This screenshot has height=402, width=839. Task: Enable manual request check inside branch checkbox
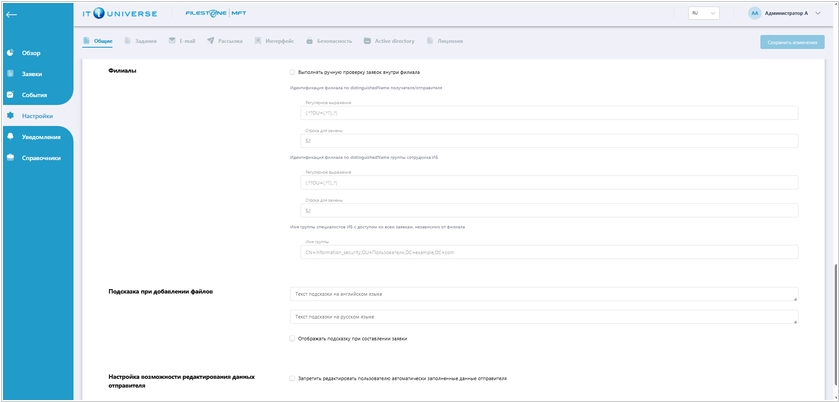[x=291, y=72]
